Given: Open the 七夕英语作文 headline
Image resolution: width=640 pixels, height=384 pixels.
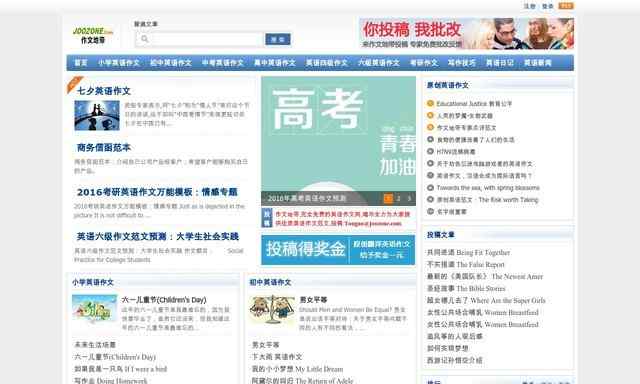Looking at the screenshot, I should click(104, 91).
